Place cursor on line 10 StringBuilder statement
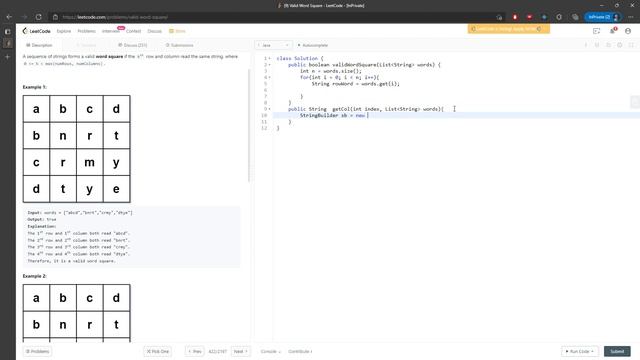This screenshot has width=640, height=360. click(x=334, y=116)
